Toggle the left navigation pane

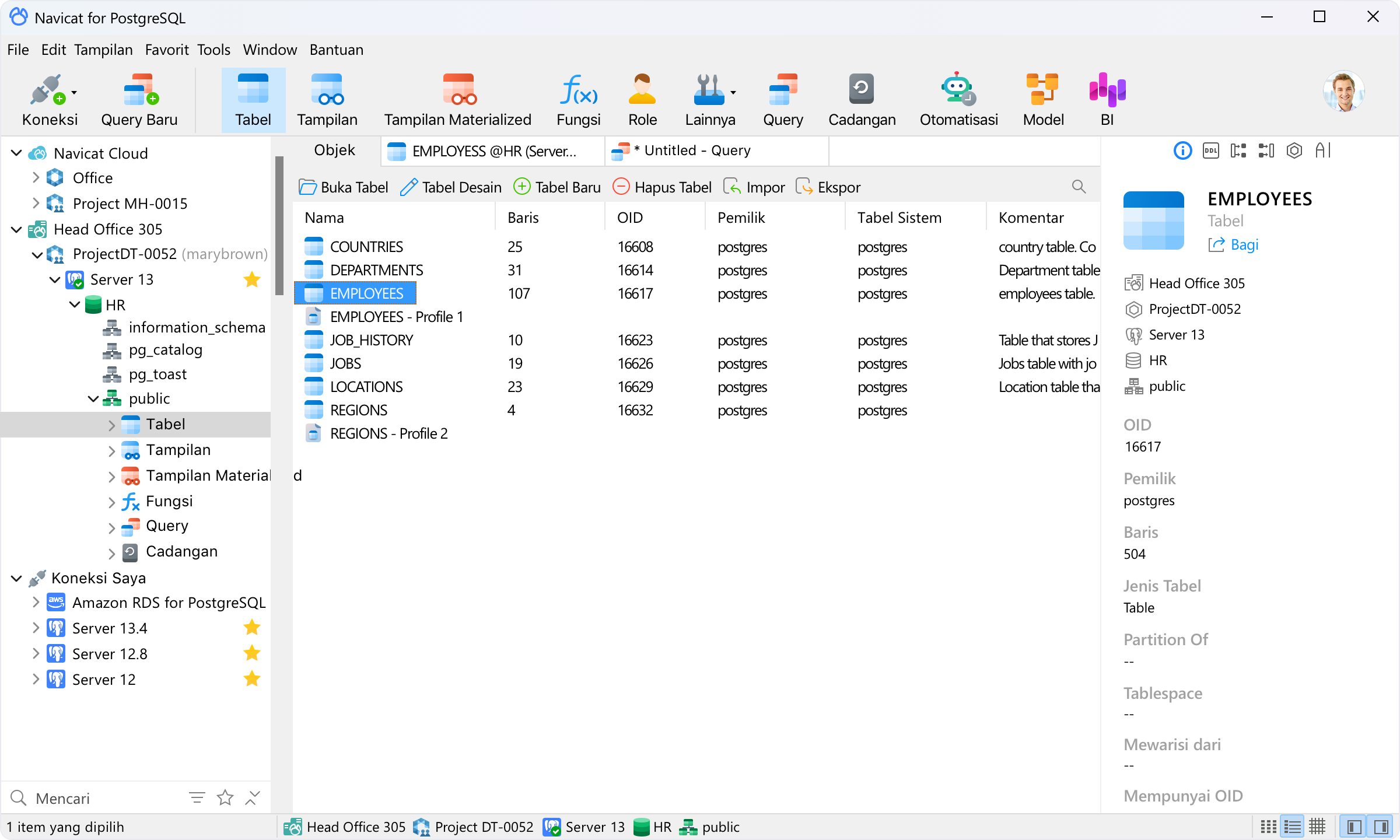(1354, 827)
